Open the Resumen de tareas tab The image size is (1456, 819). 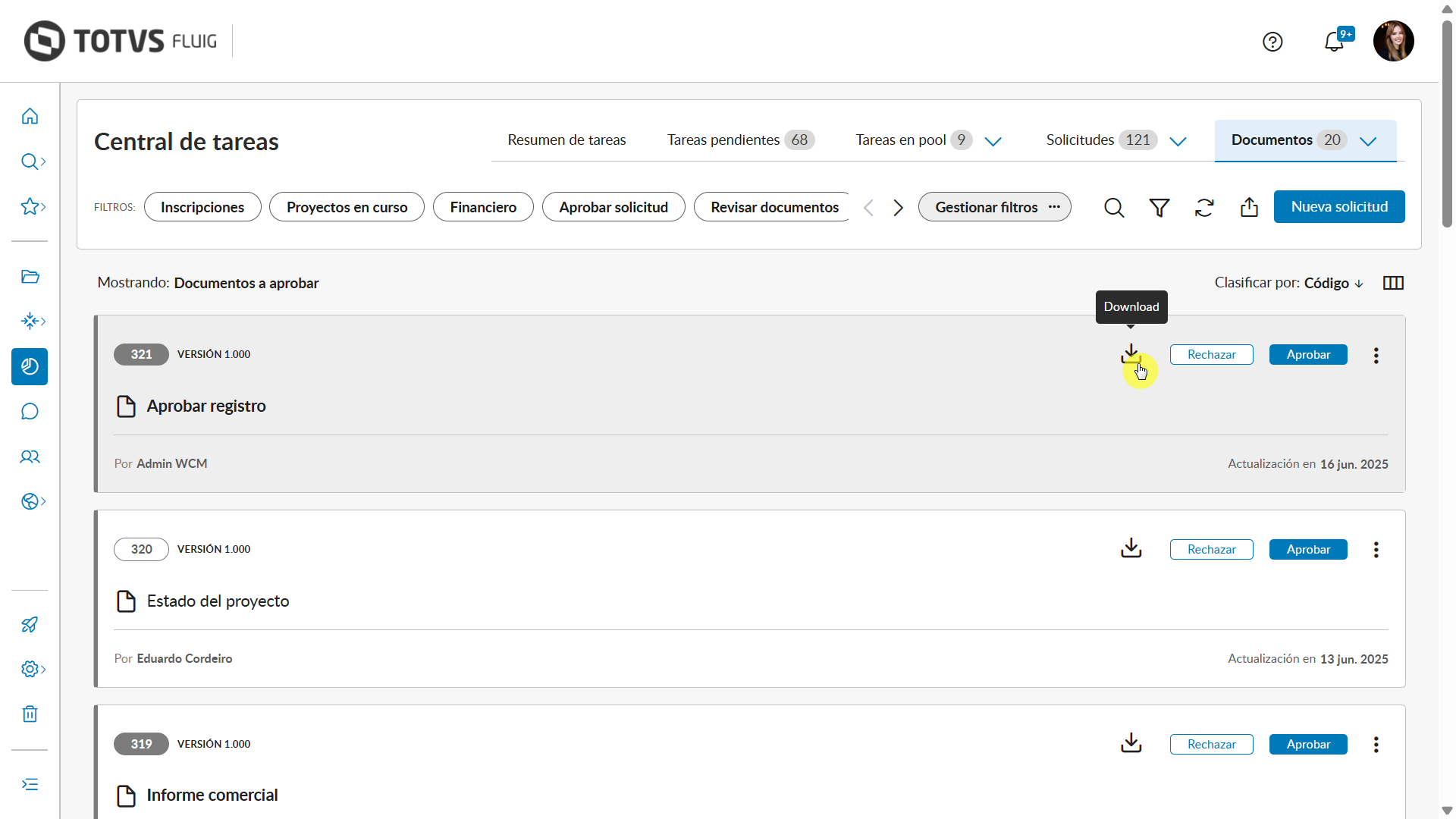point(566,140)
